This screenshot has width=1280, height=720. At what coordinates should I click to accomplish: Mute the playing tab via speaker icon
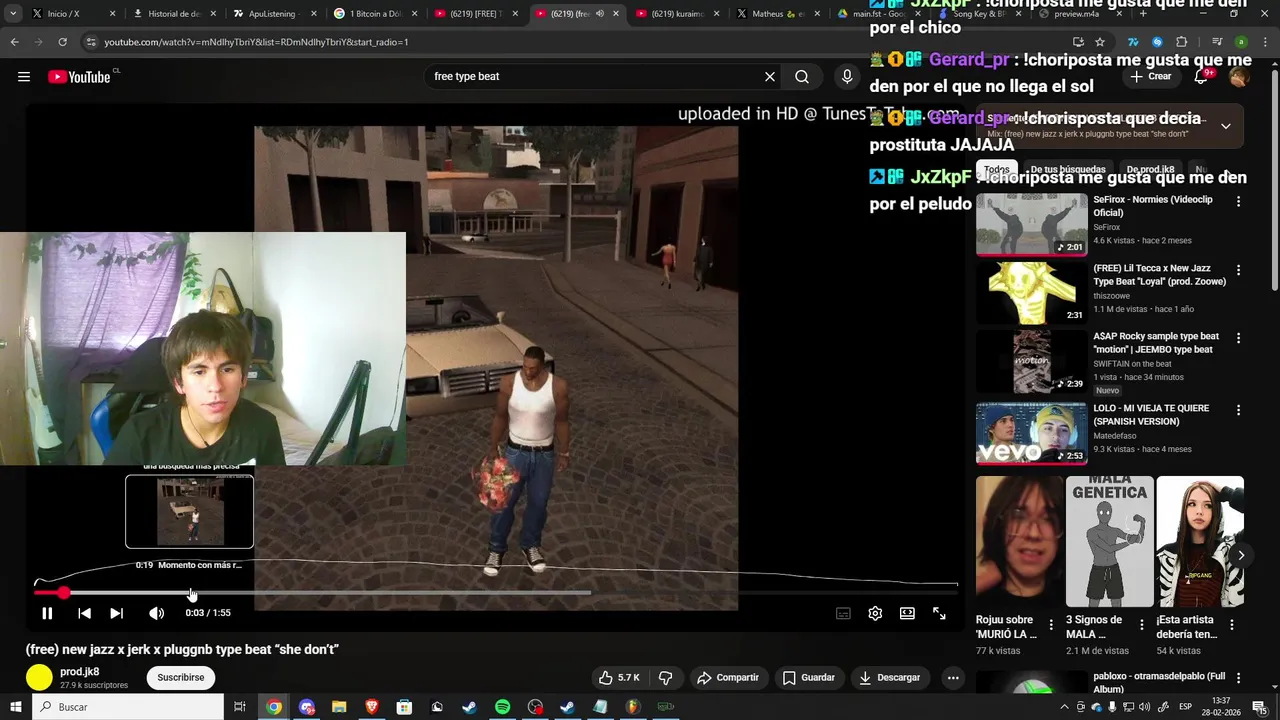600,14
